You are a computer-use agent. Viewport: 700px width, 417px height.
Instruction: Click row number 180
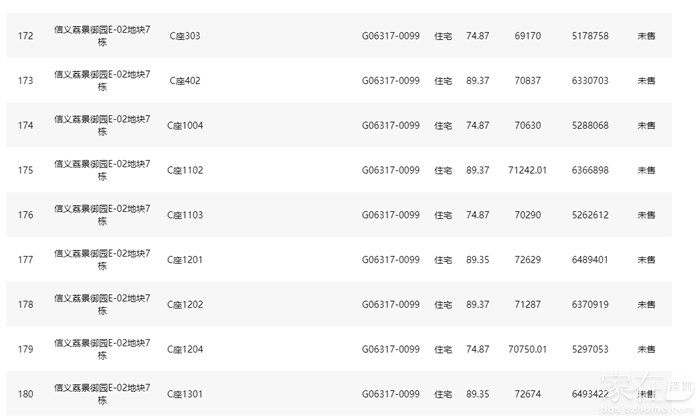coord(26,394)
